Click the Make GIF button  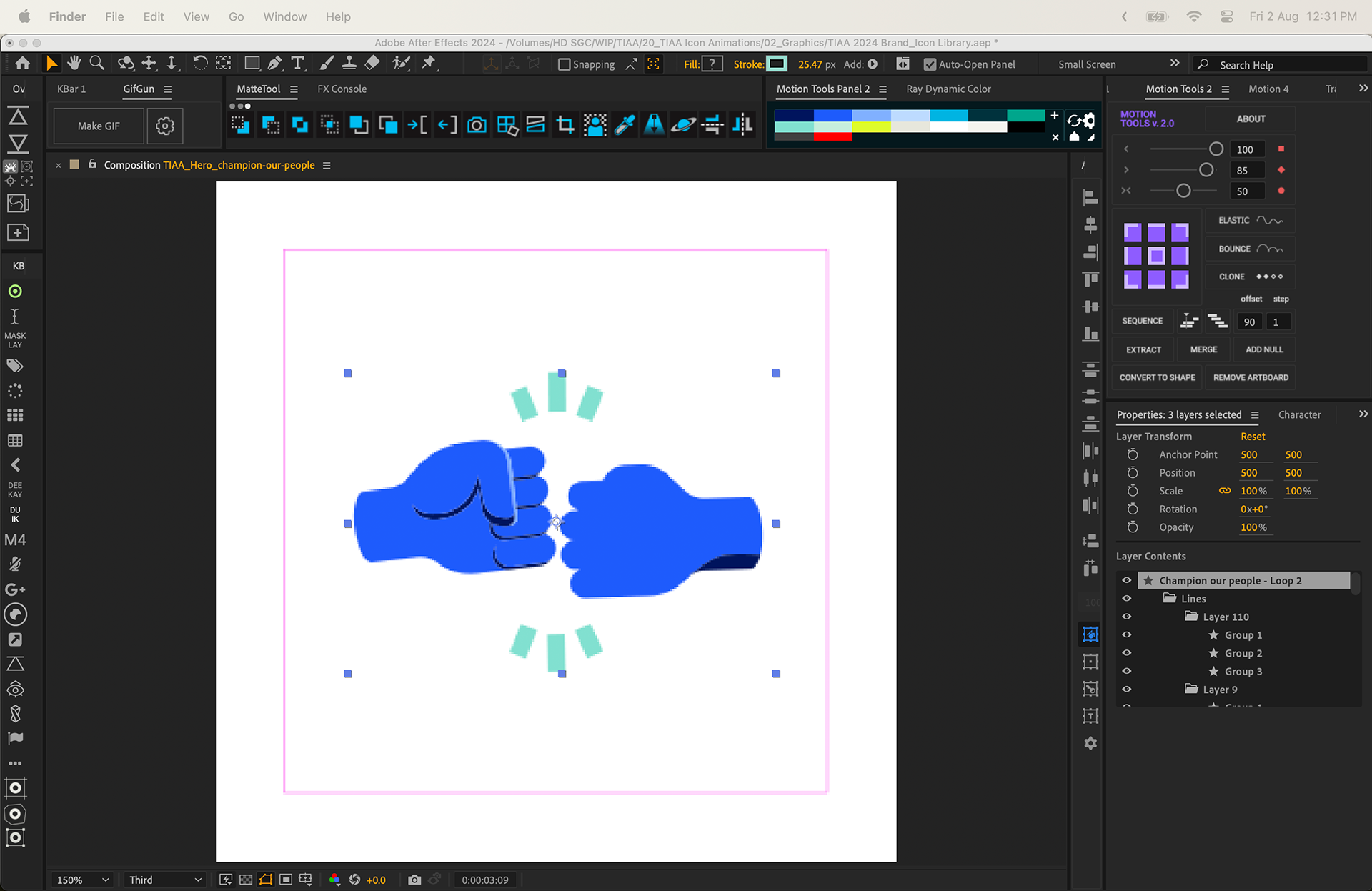click(x=99, y=126)
